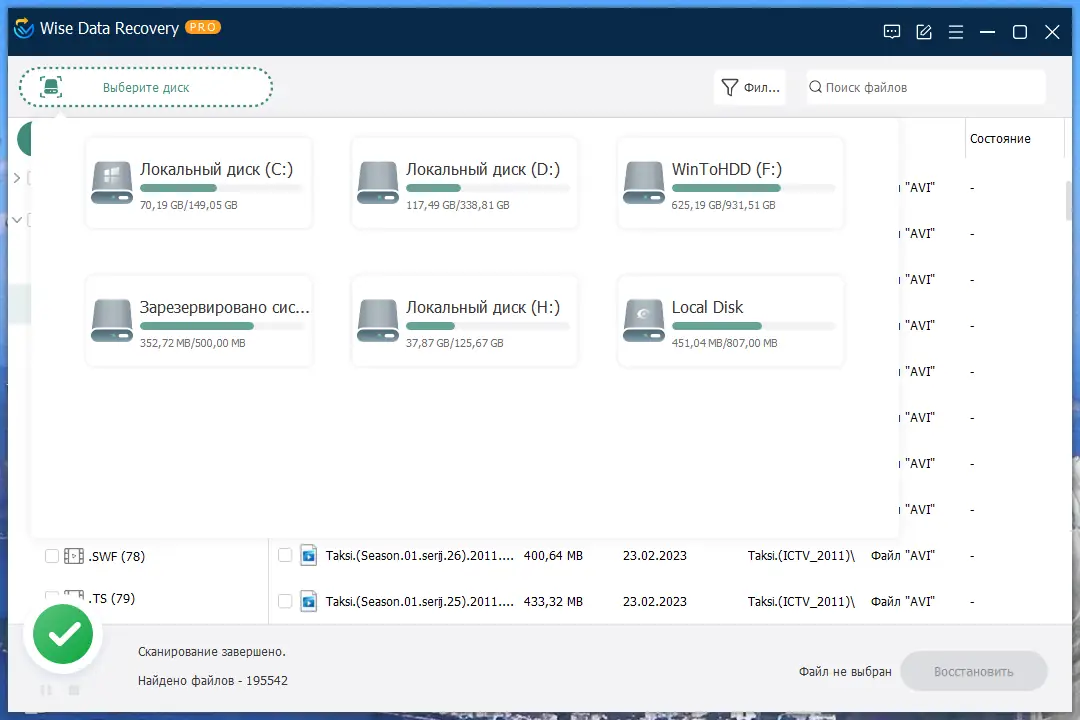Open the edit note icon in title bar
Image resolution: width=1080 pixels, height=720 pixels.
point(924,32)
